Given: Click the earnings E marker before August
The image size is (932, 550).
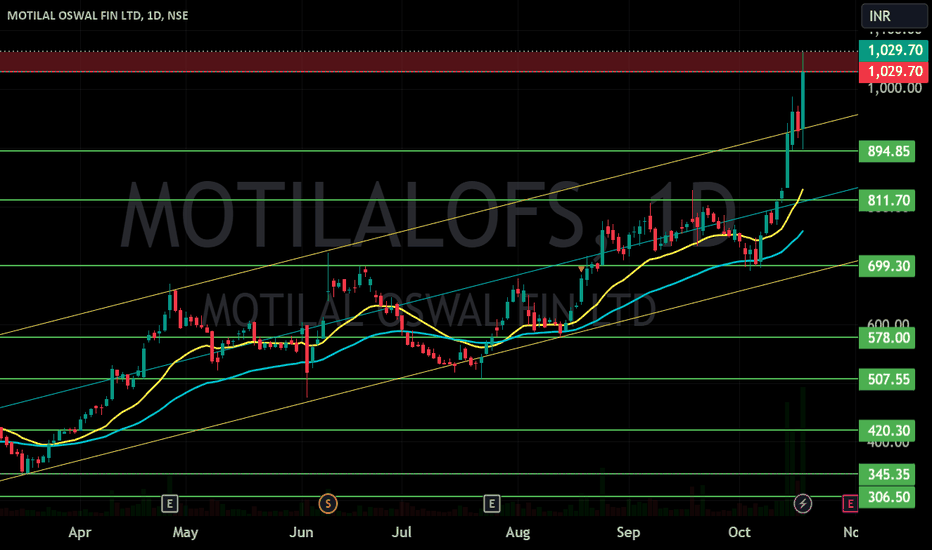Looking at the screenshot, I should click(492, 504).
